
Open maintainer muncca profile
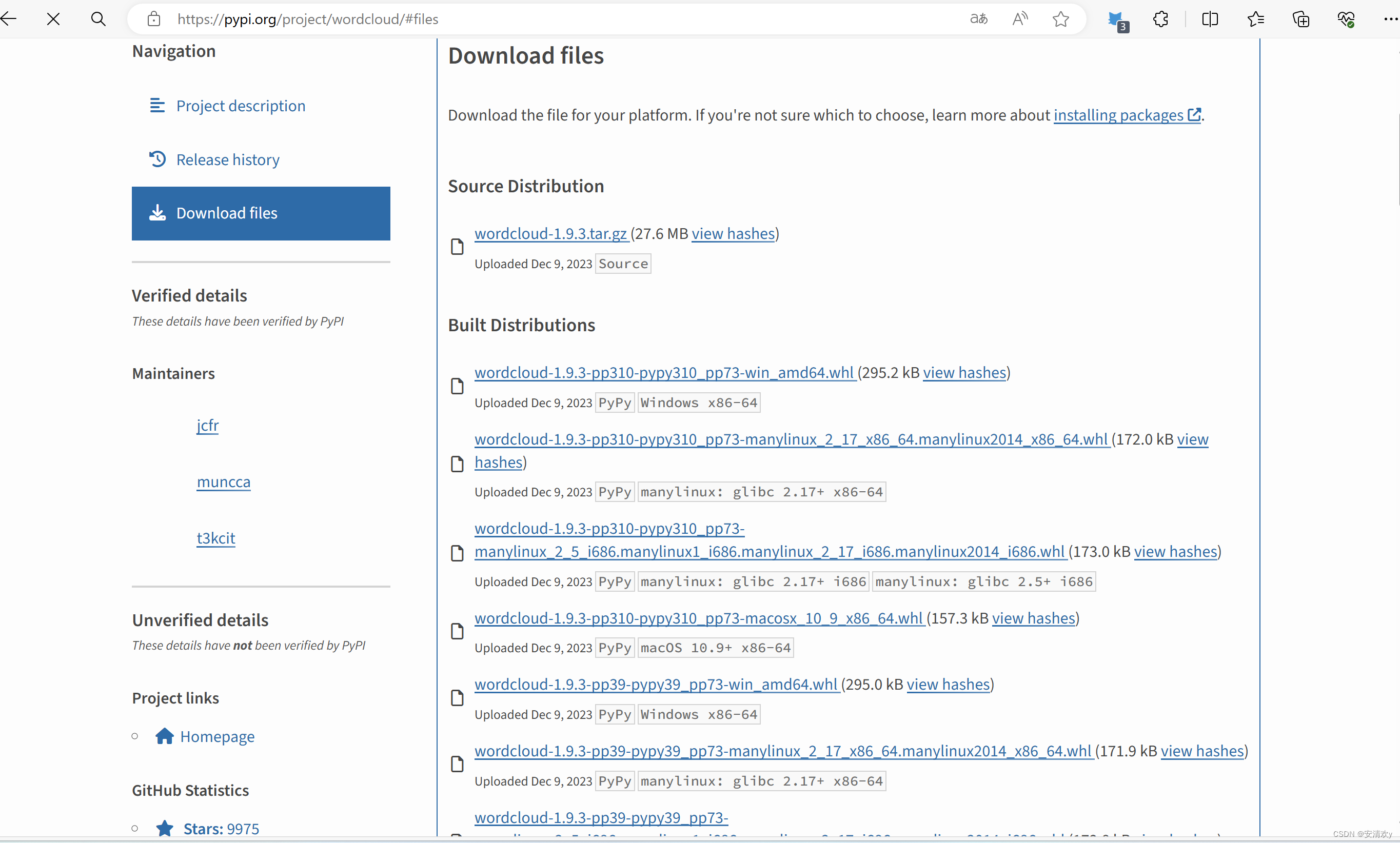tap(223, 481)
